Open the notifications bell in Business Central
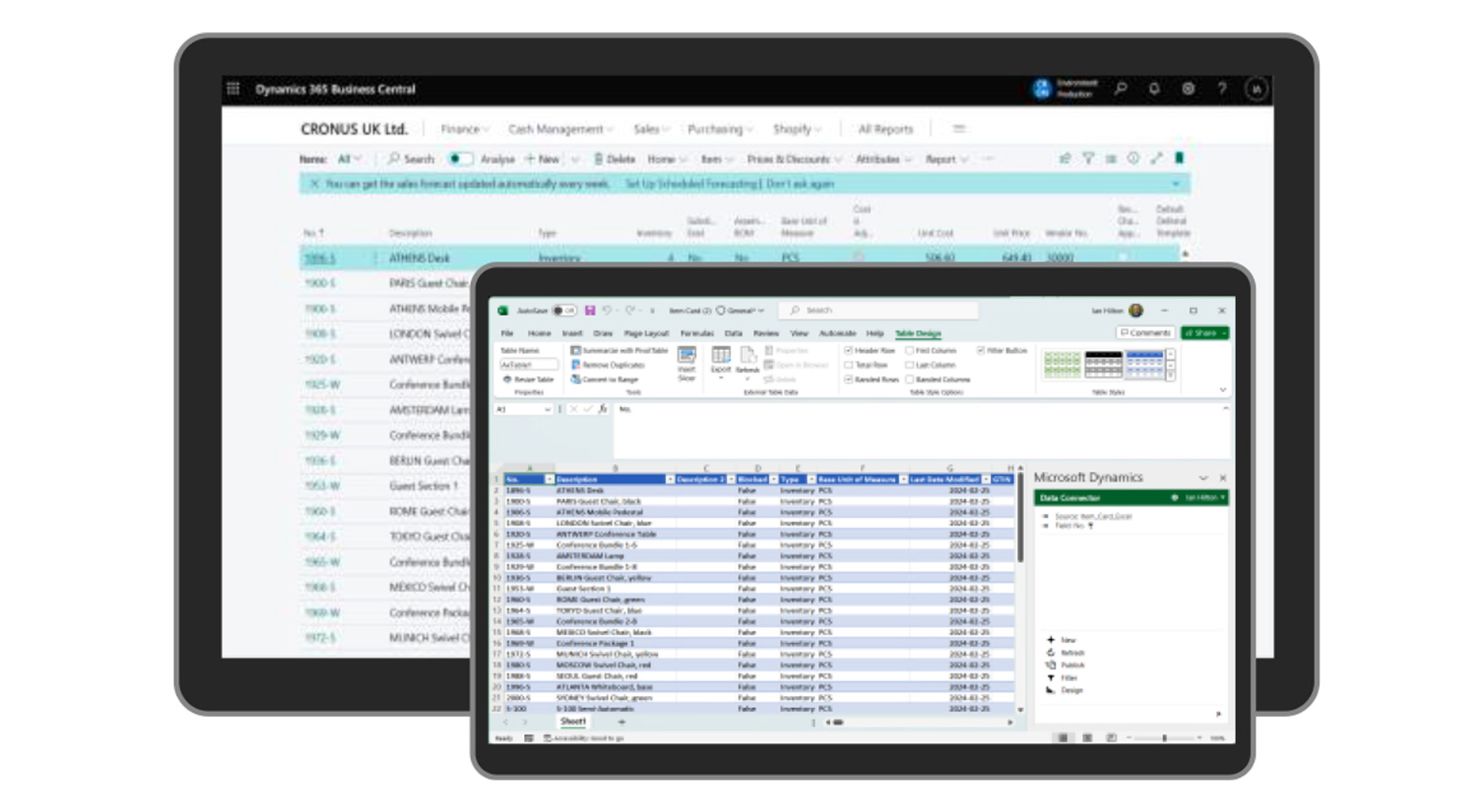The image size is (1462, 812). tap(1154, 89)
